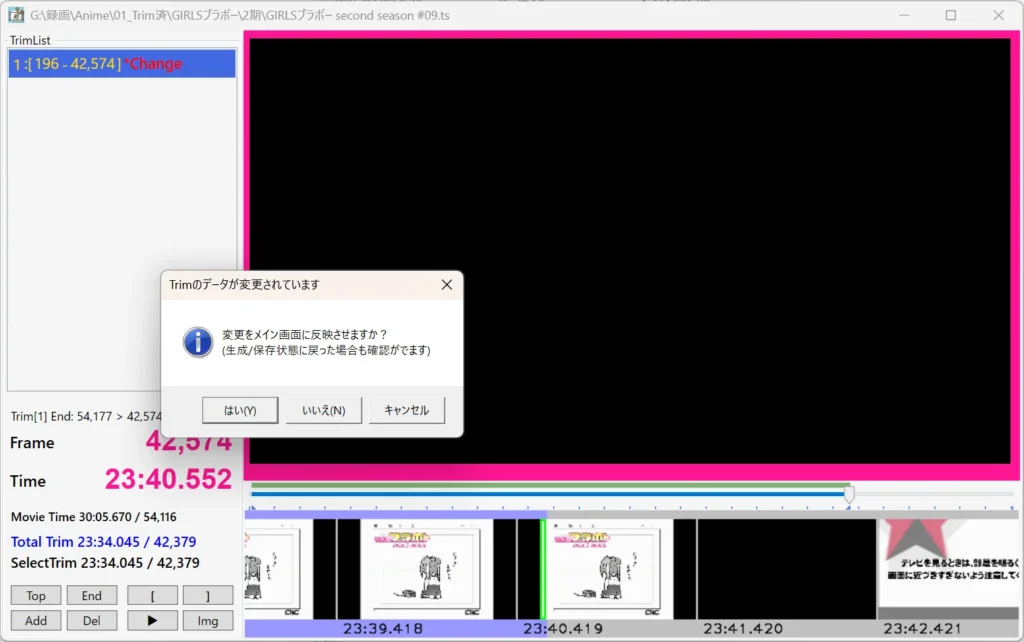The height and width of the screenshot is (642, 1024).
Task: Select black frame thumbnail at 23:41.420
Action: (786, 568)
